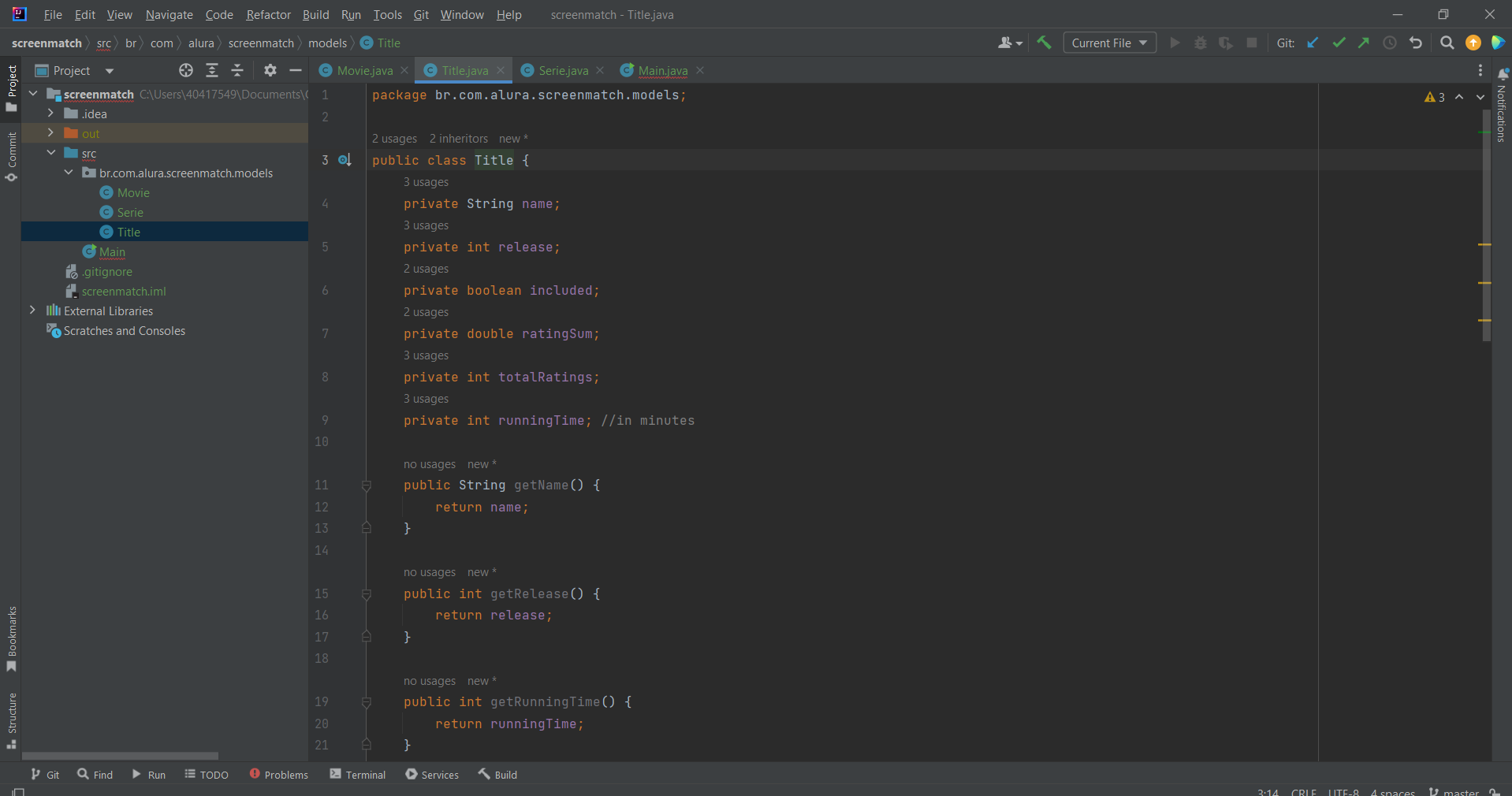Toggle the Problems bottom tool window

[279, 775]
